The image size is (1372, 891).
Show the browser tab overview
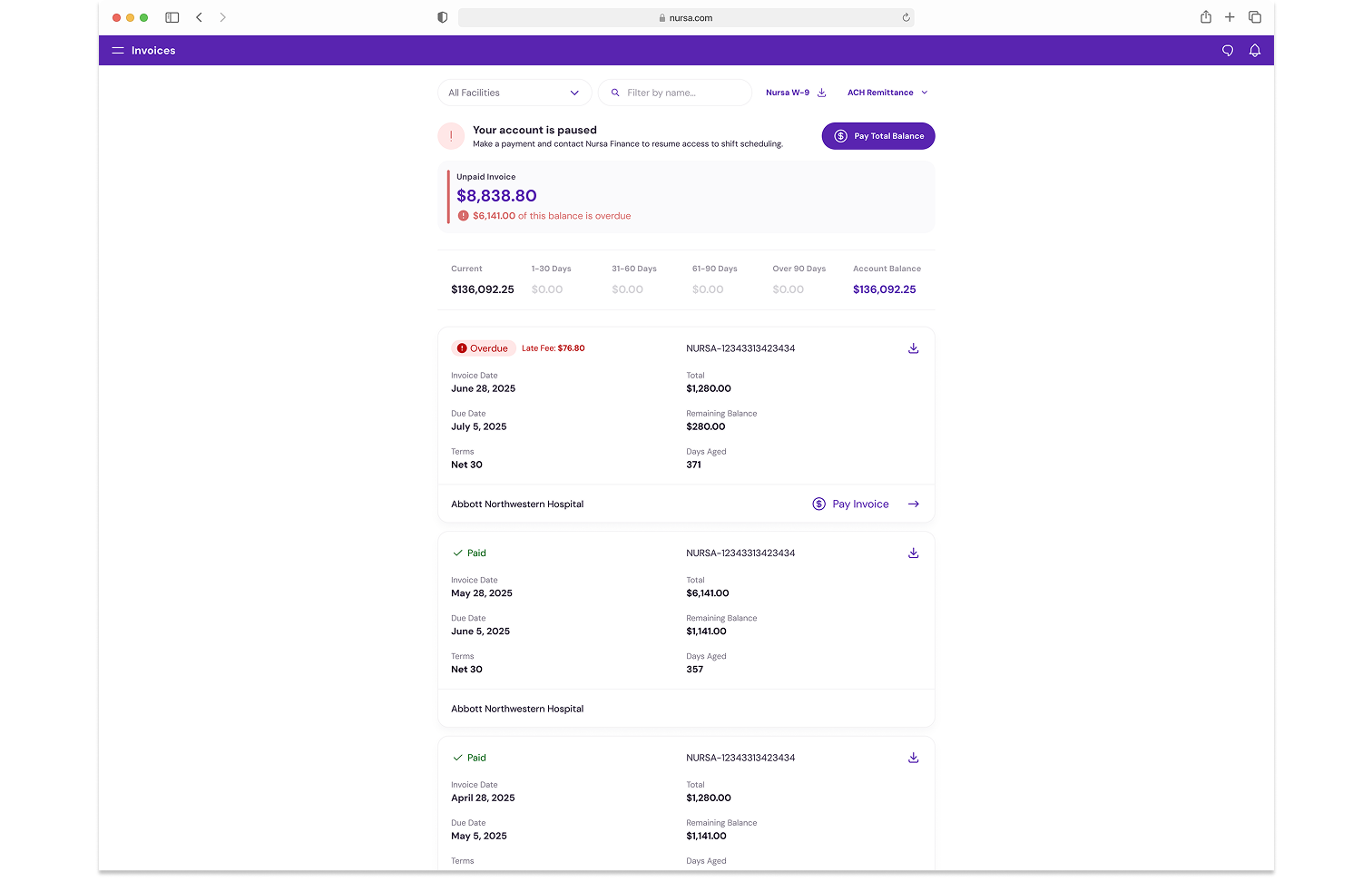click(x=1255, y=17)
